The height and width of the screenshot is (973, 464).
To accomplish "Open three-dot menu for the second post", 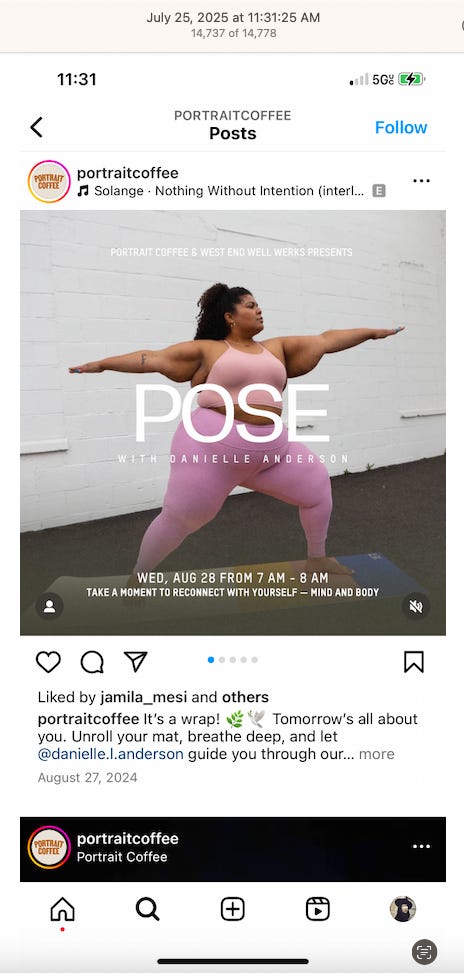I will (421, 846).
